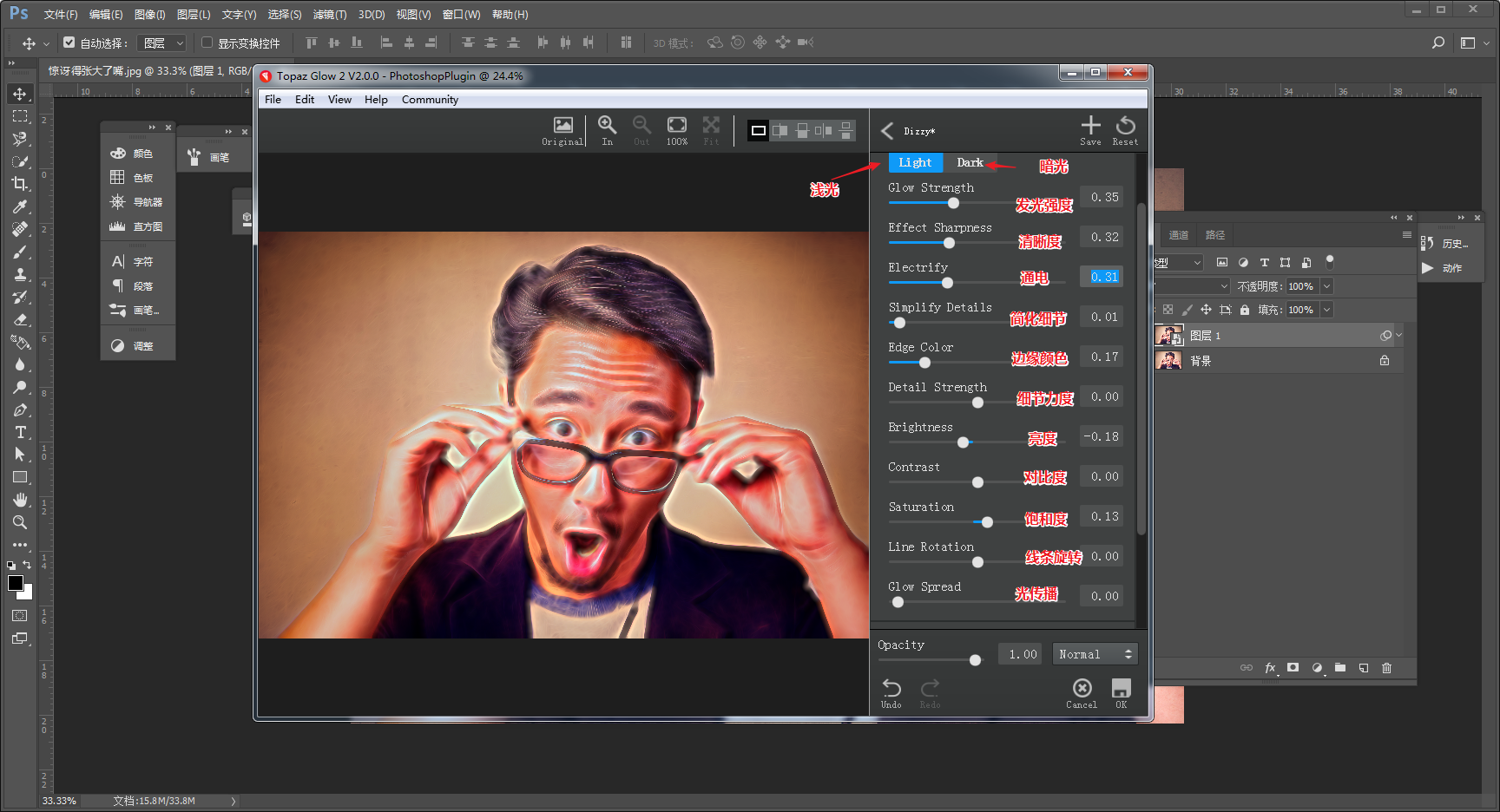Click Cancel in Topaz Glow

click(x=1082, y=693)
